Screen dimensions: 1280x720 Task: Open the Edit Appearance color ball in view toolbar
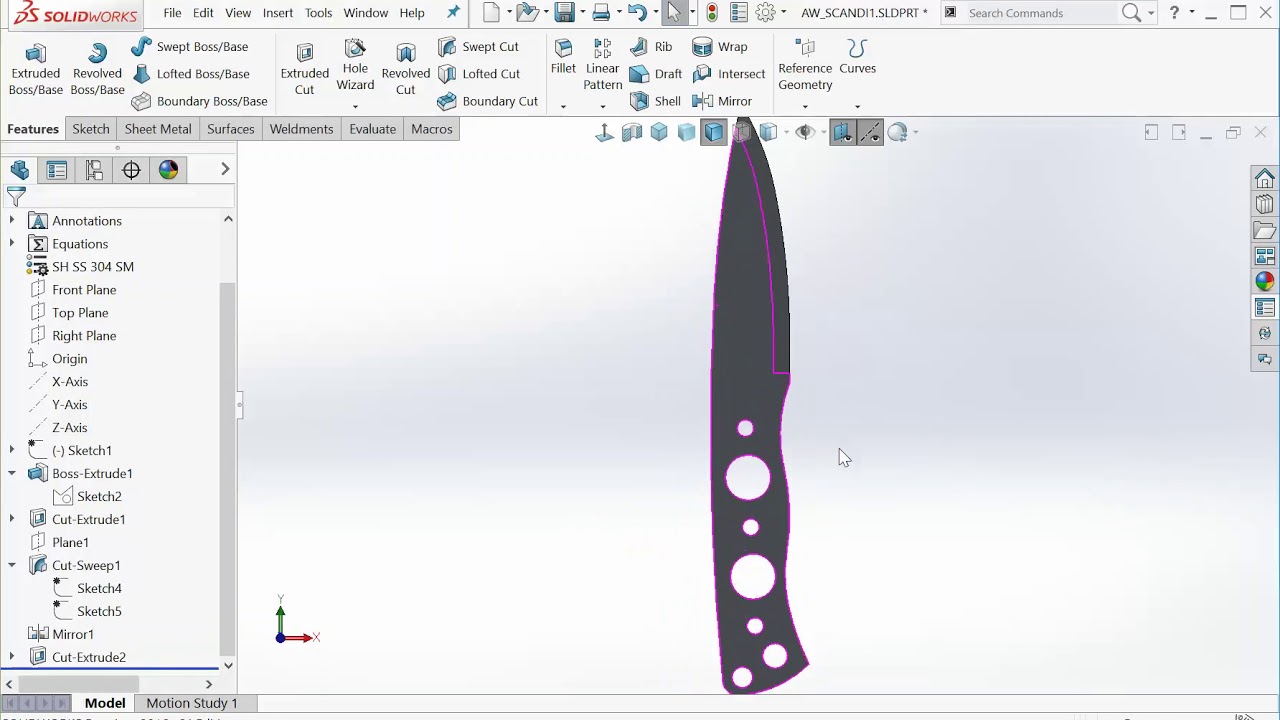click(898, 132)
